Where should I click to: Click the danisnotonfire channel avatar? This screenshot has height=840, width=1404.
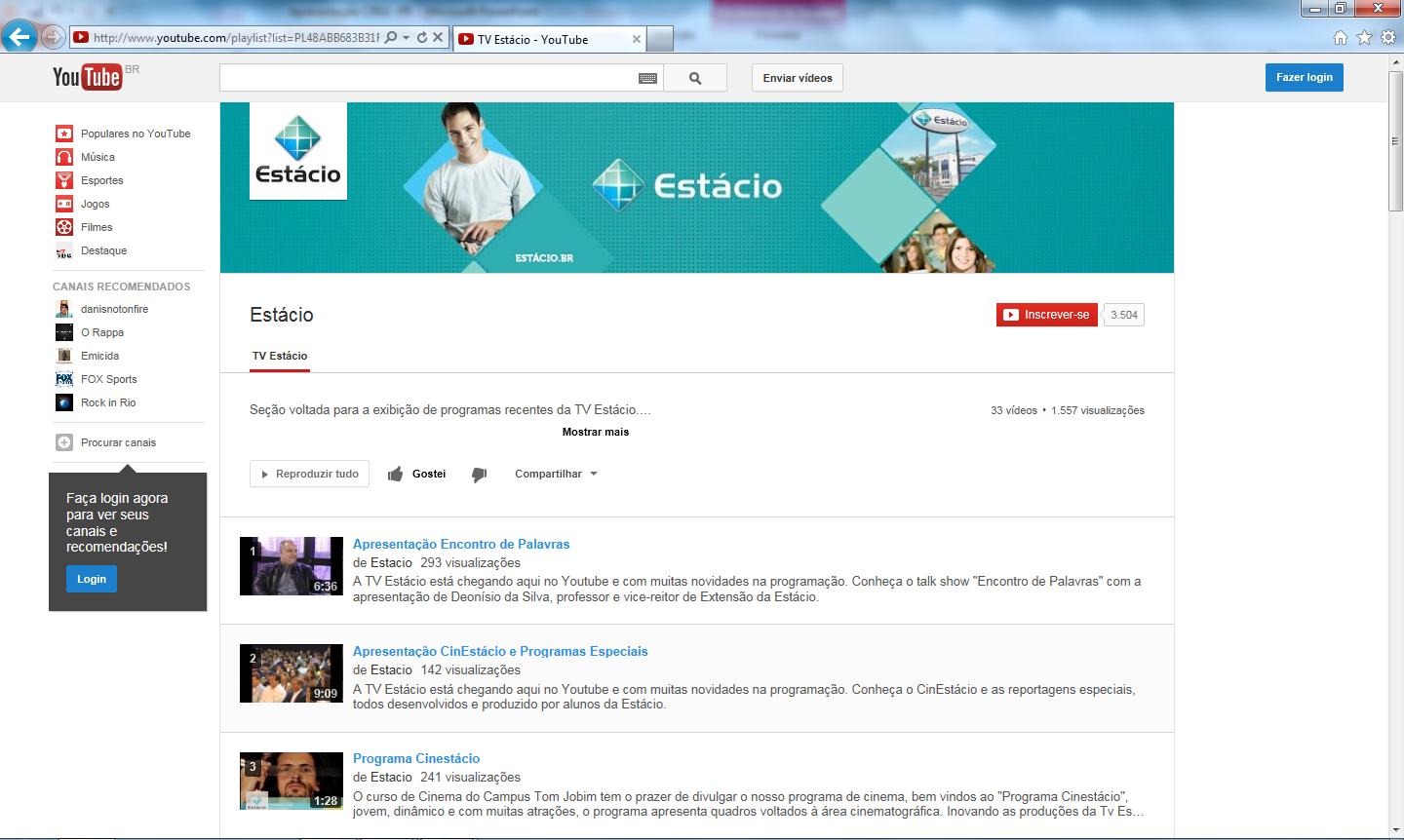(x=64, y=309)
